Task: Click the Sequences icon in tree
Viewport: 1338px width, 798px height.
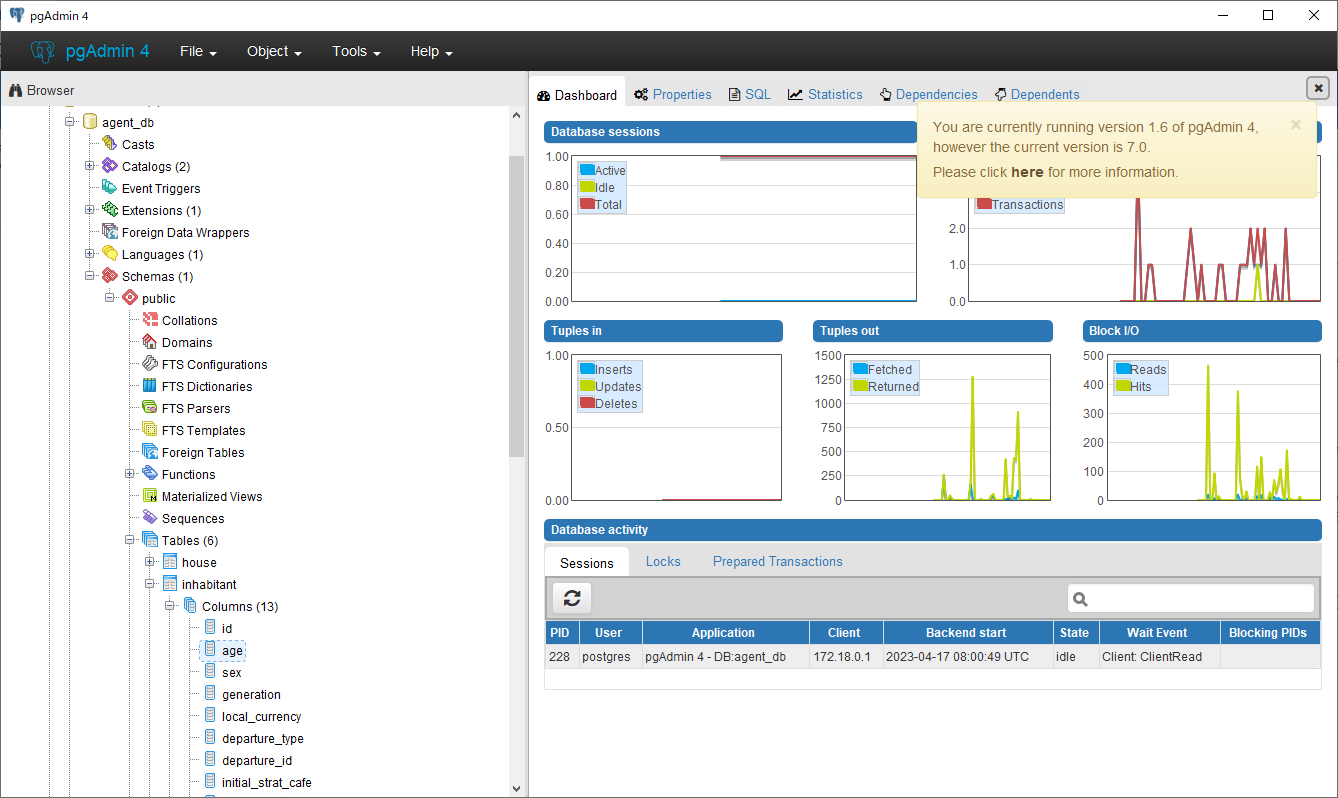Action: pyautogui.click(x=150, y=518)
